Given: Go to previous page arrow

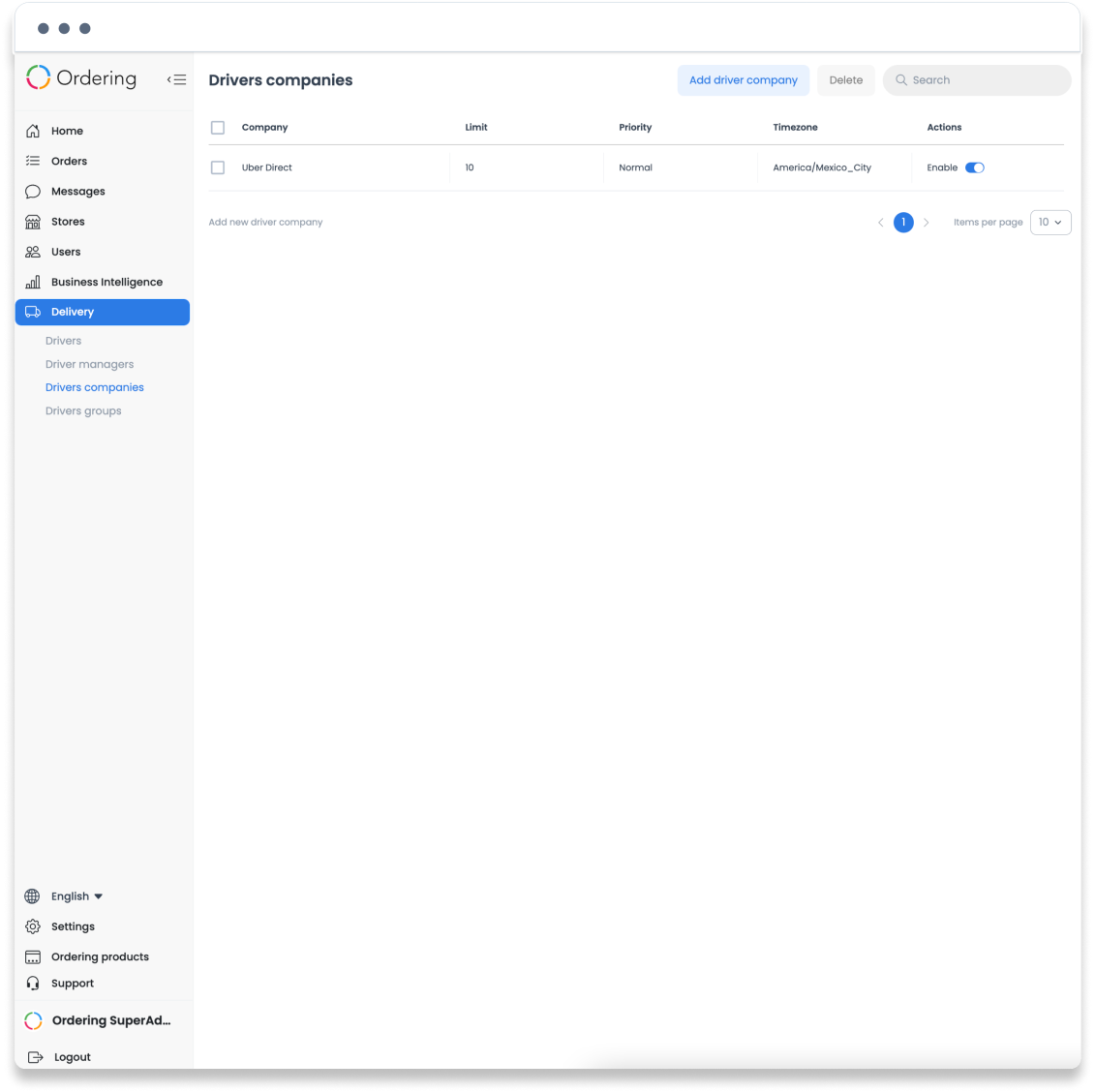Looking at the screenshot, I should point(881,222).
